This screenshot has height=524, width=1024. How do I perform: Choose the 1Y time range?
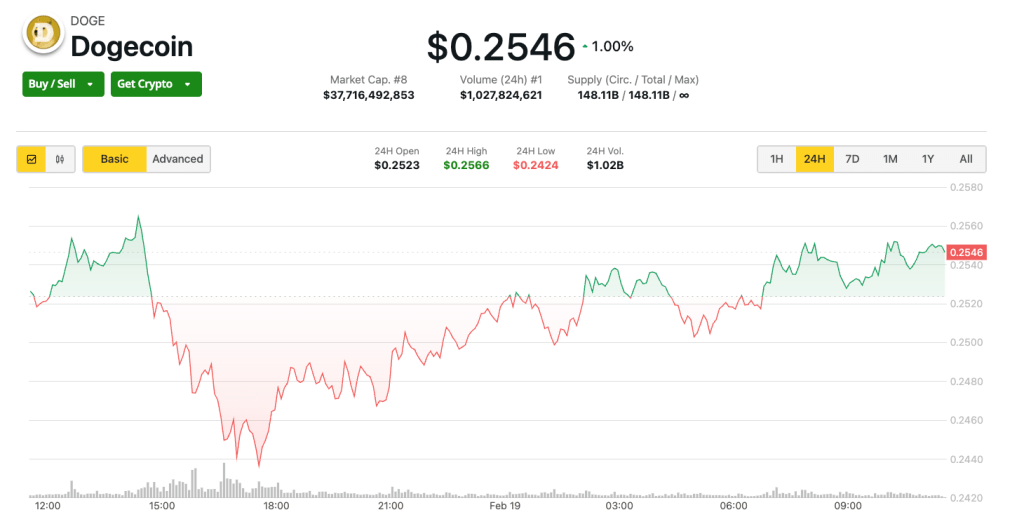pos(928,159)
